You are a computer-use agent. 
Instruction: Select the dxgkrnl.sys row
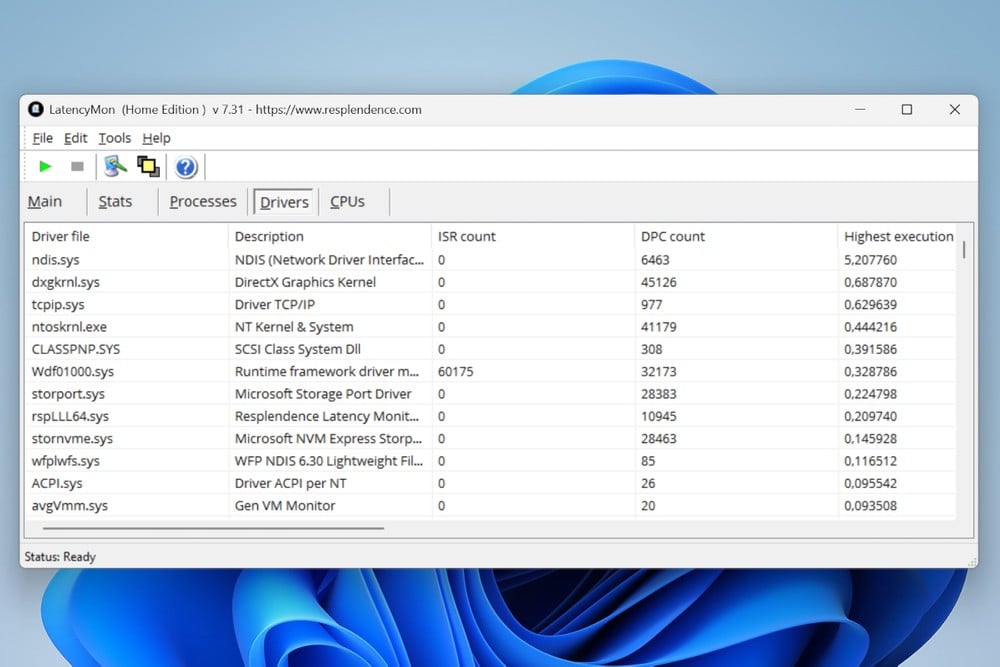click(x=491, y=282)
